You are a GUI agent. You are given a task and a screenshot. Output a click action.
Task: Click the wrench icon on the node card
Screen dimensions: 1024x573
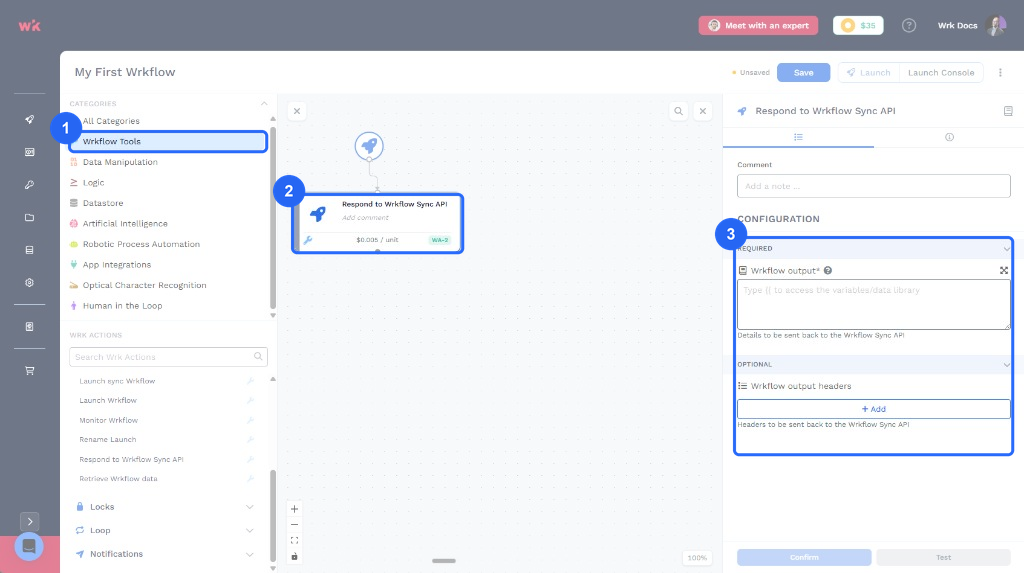(308, 240)
